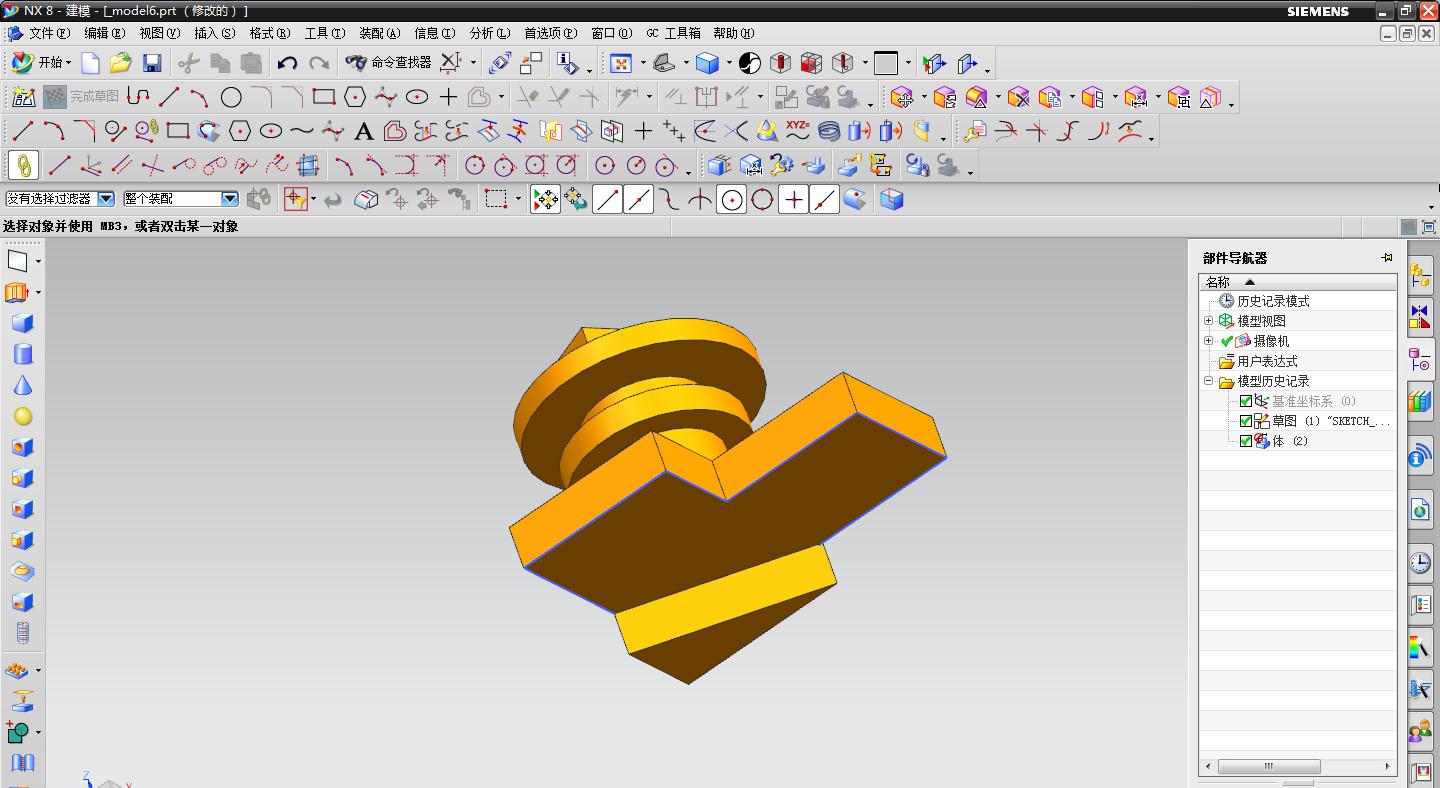The image size is (1440, 788).
Task: Click the gray background color swatch
Action: 886,63
